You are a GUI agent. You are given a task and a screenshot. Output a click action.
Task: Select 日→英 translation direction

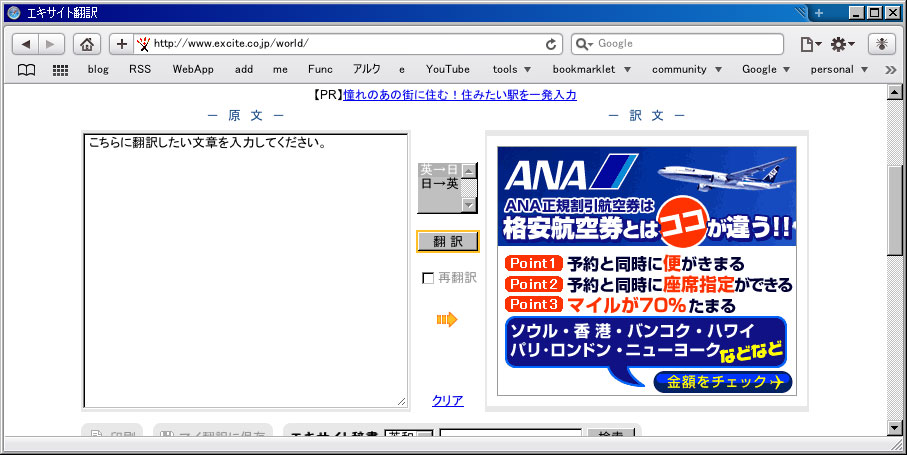(x=439, y=184)
